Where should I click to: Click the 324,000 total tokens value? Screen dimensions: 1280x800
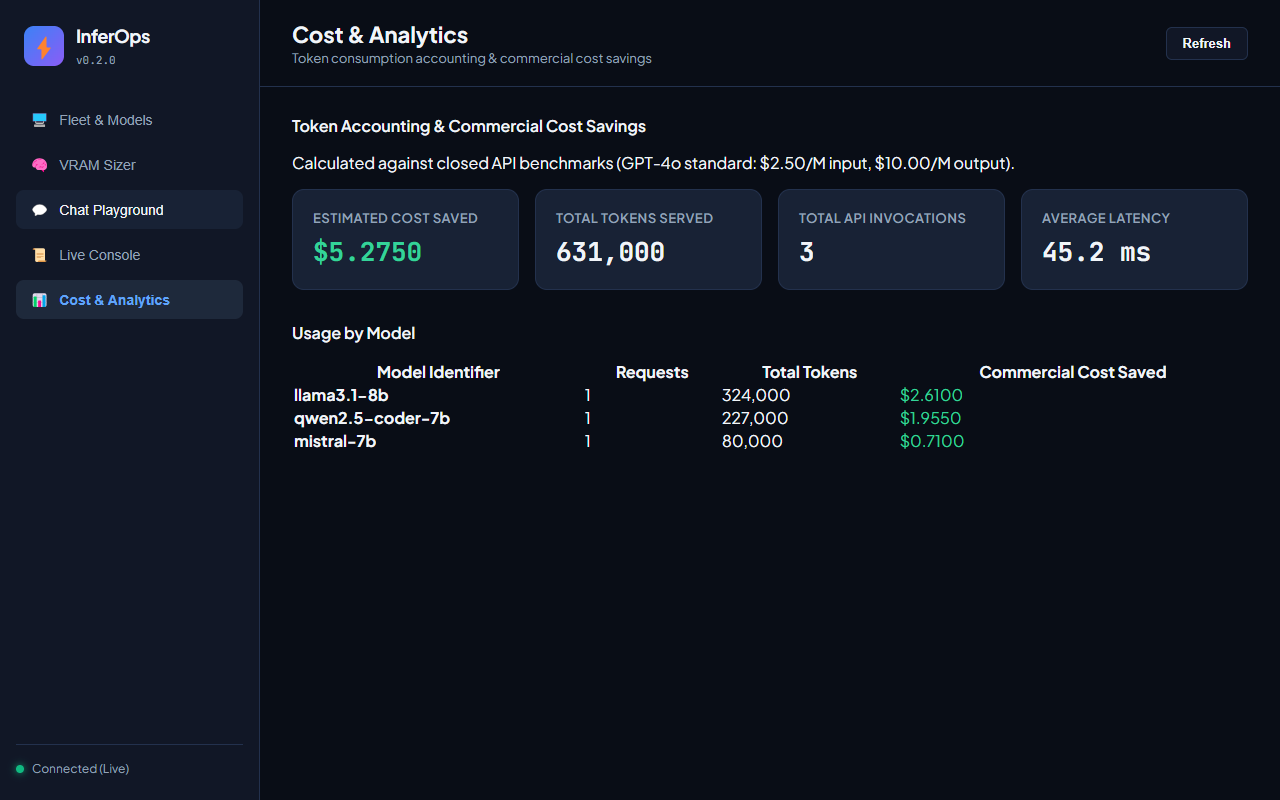point(756,395)
